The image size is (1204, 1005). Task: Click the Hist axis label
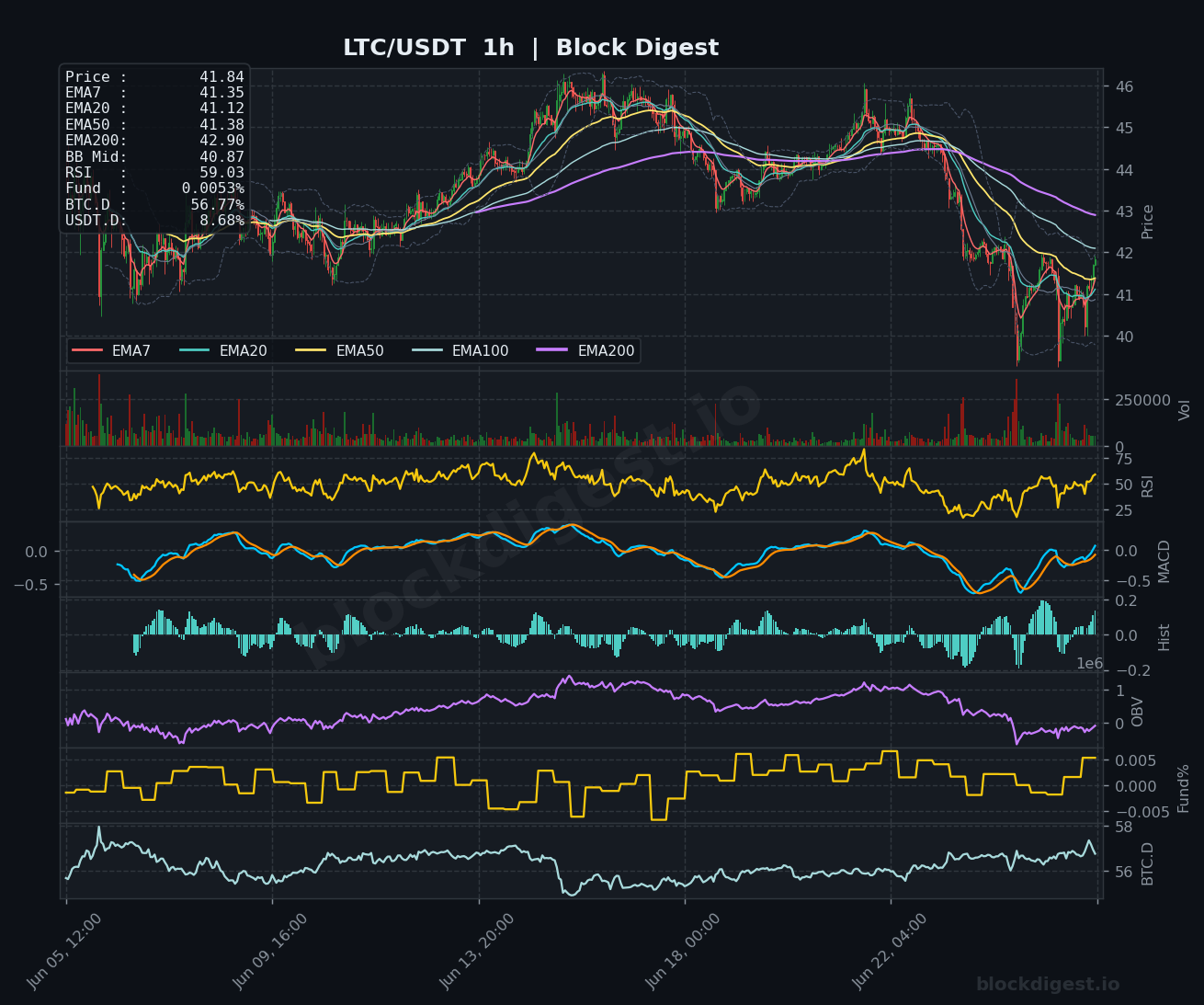[1164, 636]
